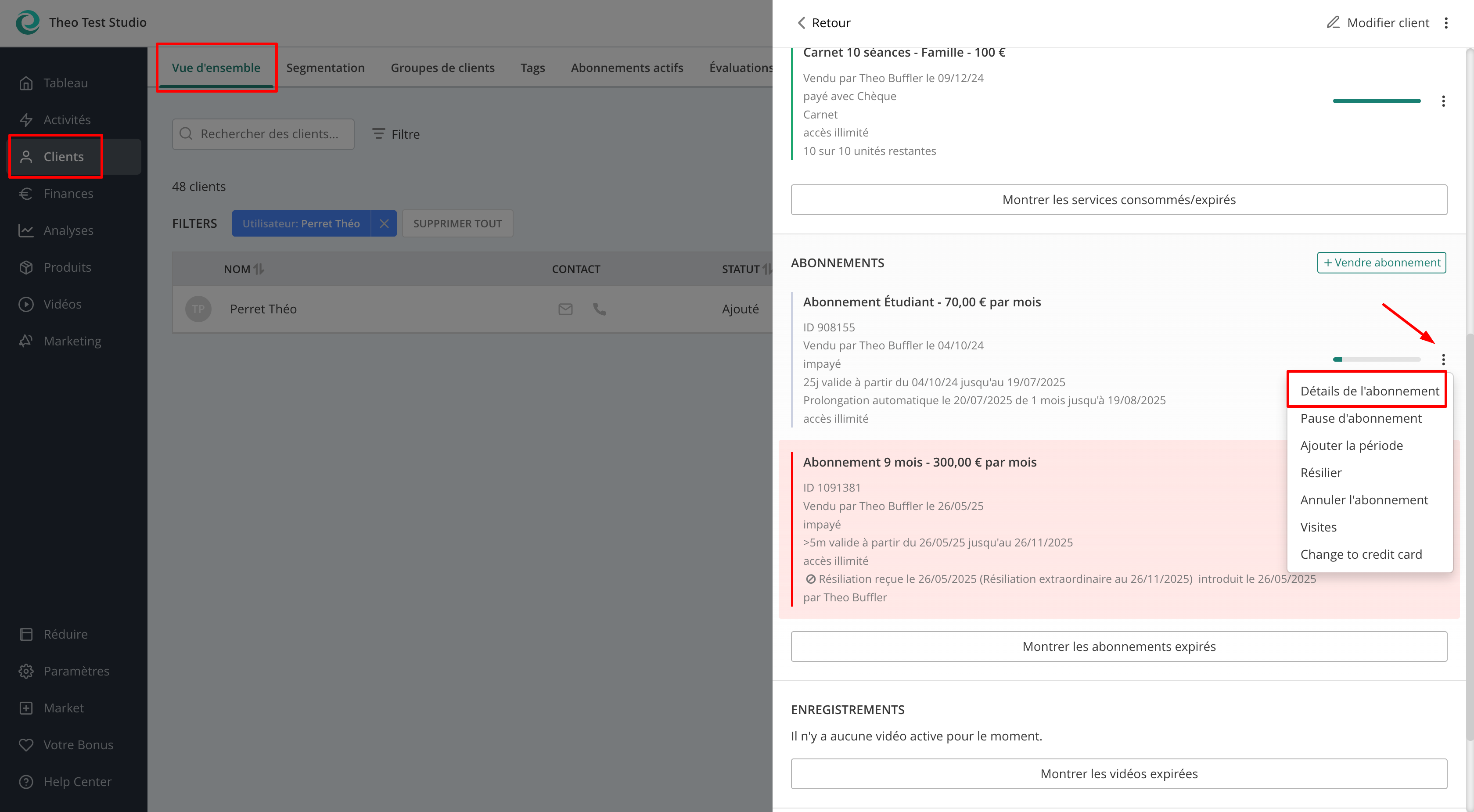Select Ajouter la période menu entry
This screenshot has width=1474, height=812.
tap(1369, 445)
